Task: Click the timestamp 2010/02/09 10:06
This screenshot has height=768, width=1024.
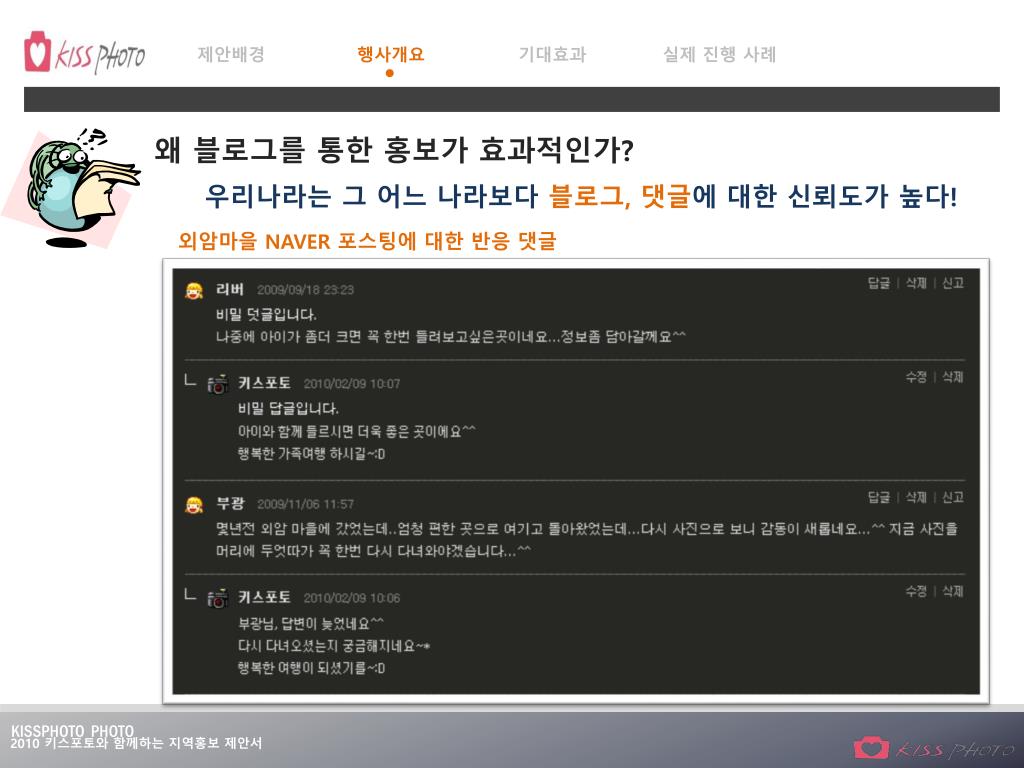Action: coord(352,598)
